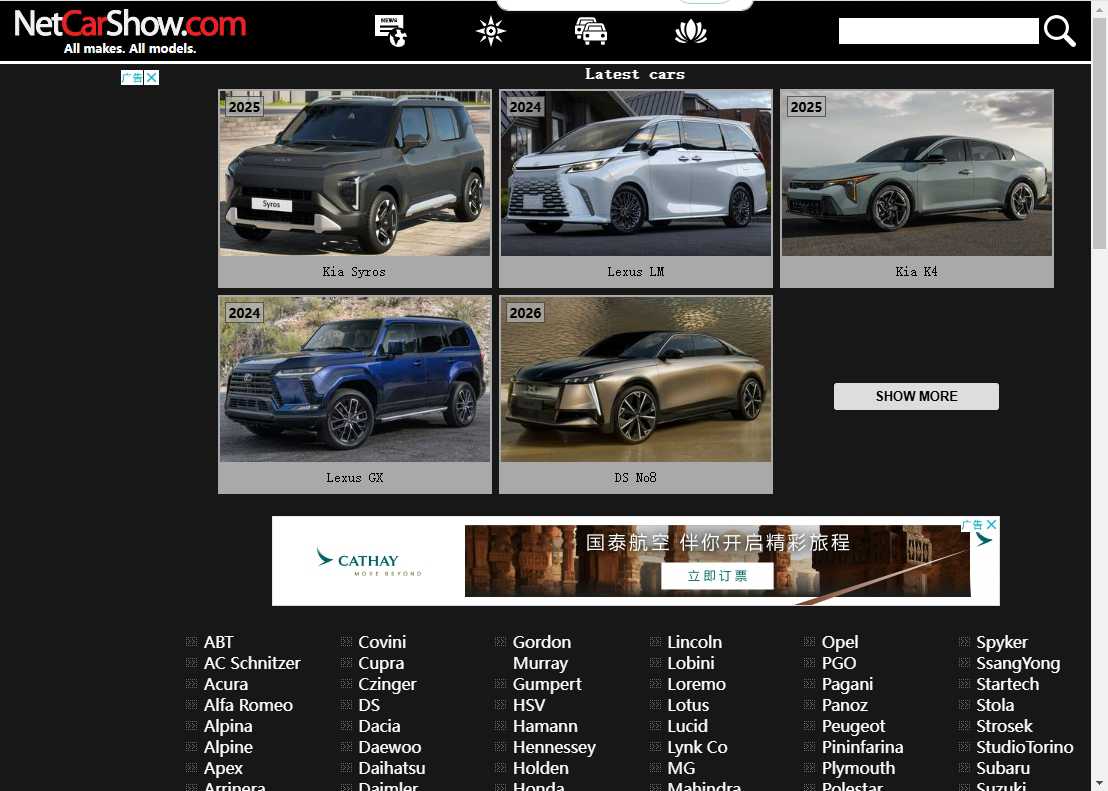Image resolution: width=1108 pixels, height=791 pixels.
Task: Open the ABT make link
Action: (x=218, y=642)
